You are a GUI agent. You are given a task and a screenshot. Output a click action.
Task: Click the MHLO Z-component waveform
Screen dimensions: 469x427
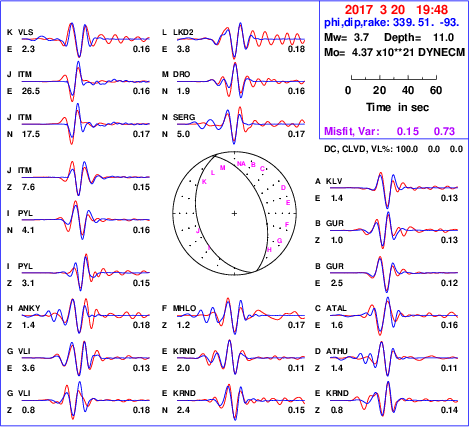click(x=241, y=316)
